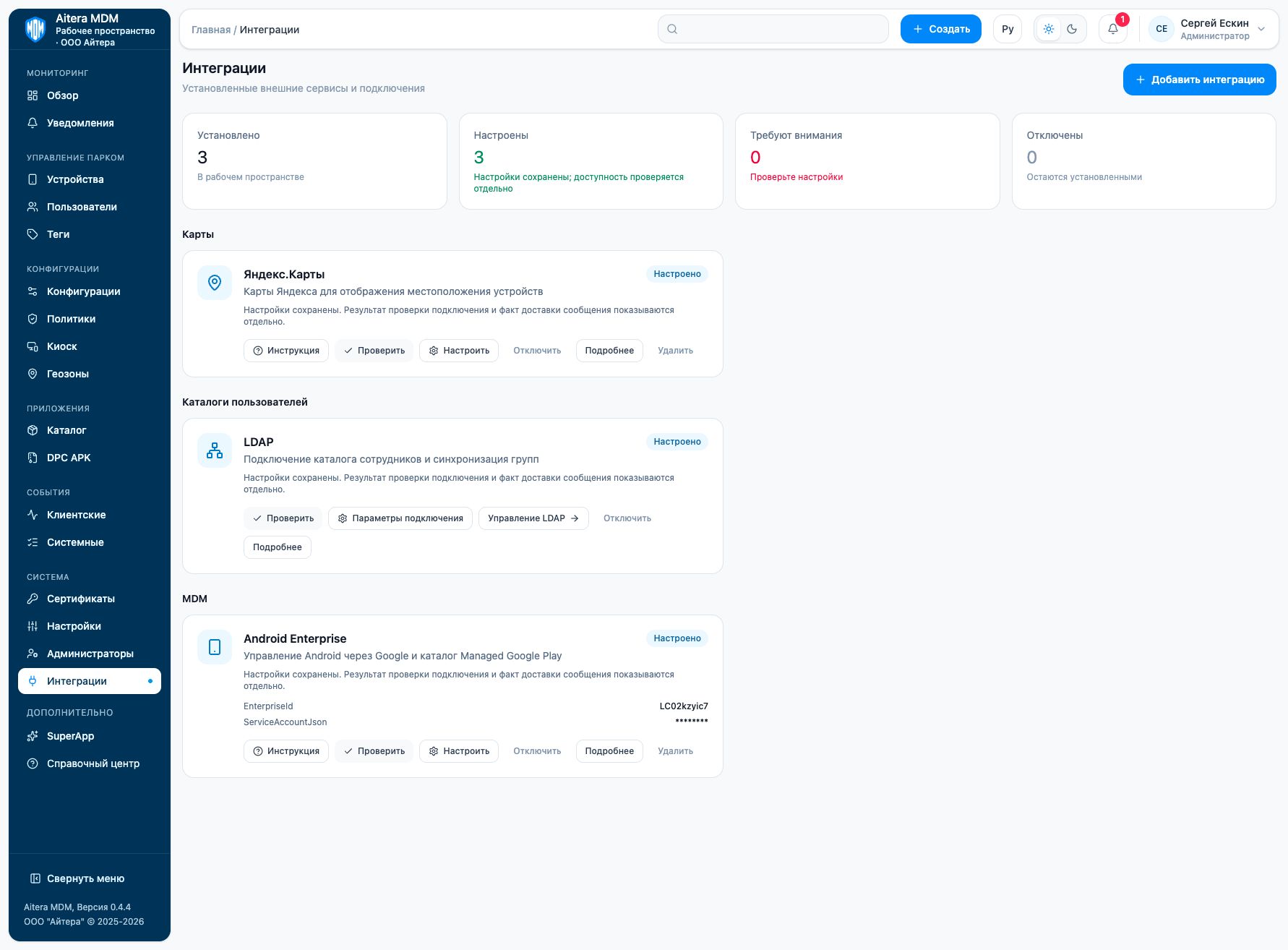Switch to dark theme moon icon
The width and height of the screenshot is (1288, 950).
[1072, 29]
